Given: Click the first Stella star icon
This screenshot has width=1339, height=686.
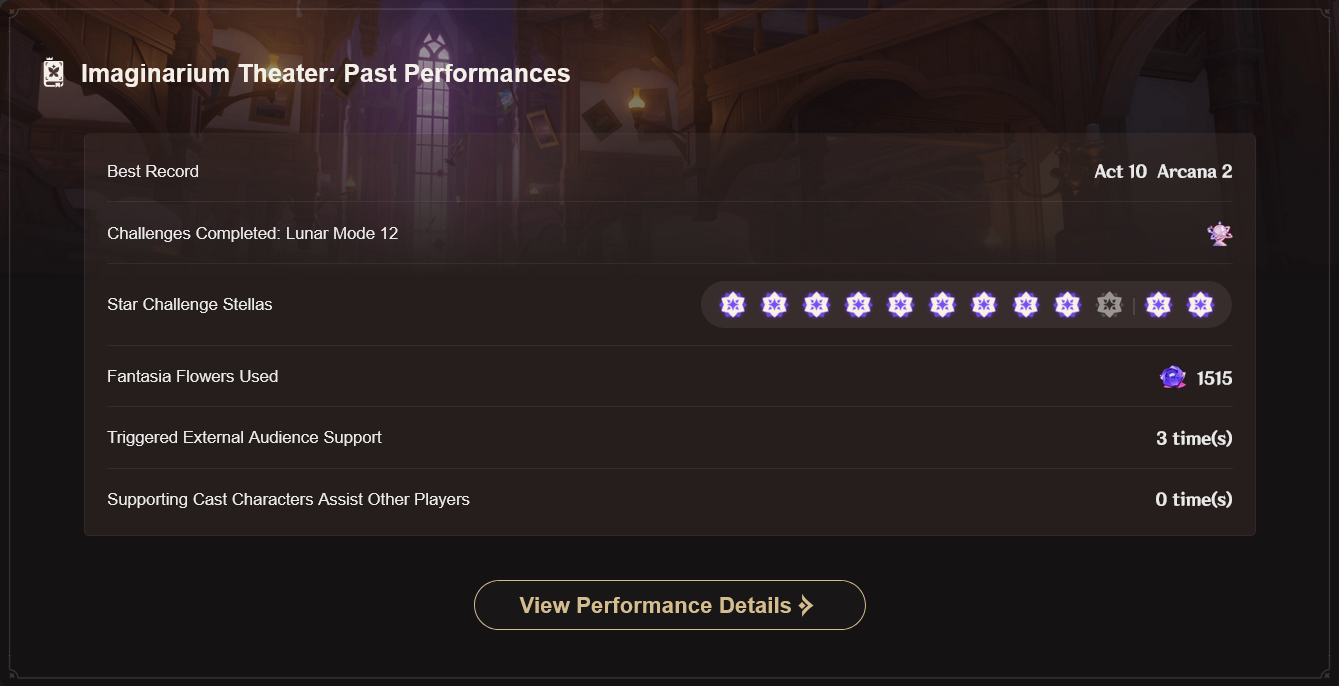Looking at the screenshot, I should coord(733,305).
